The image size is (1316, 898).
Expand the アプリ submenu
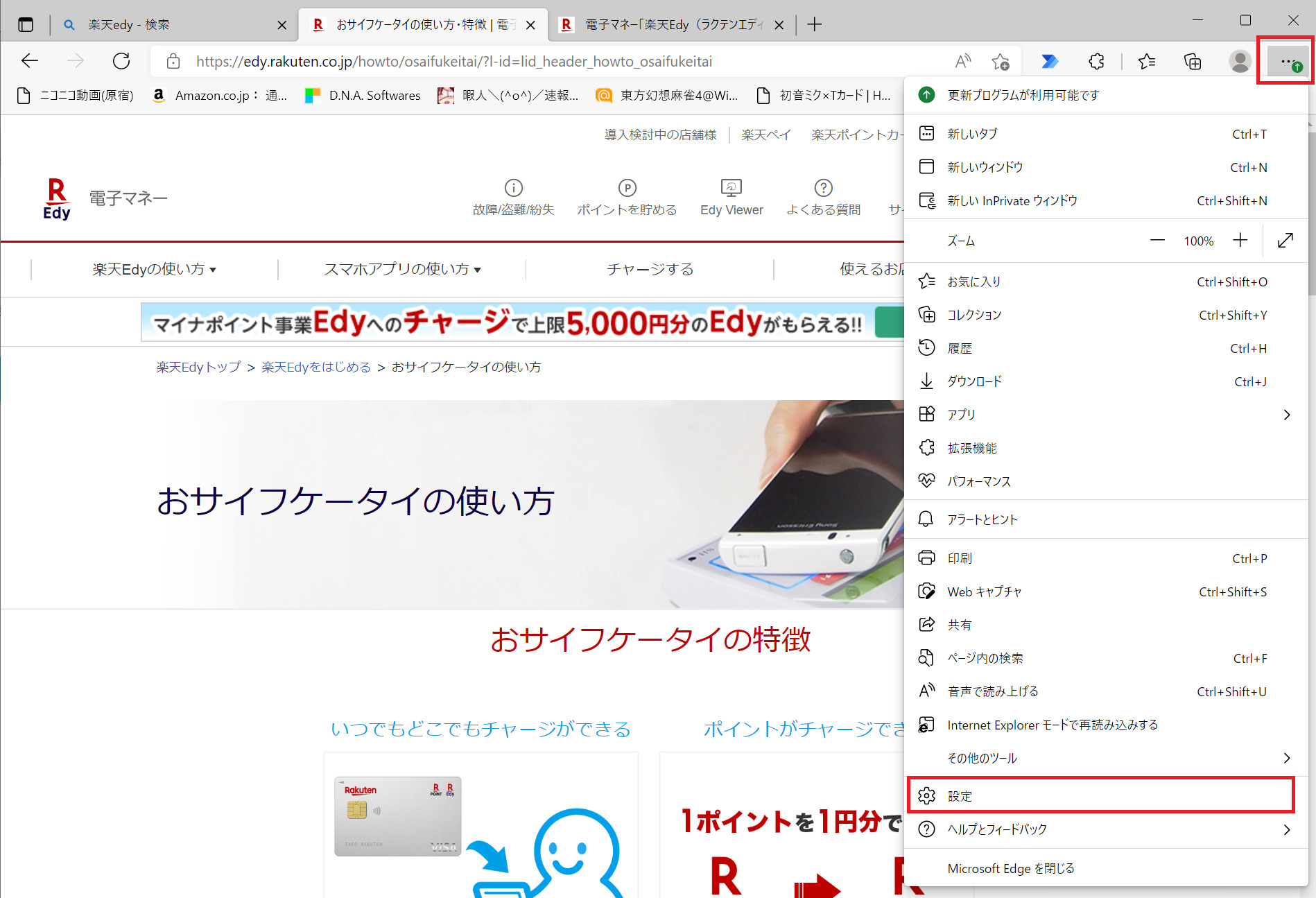(x=1107, y=415)
